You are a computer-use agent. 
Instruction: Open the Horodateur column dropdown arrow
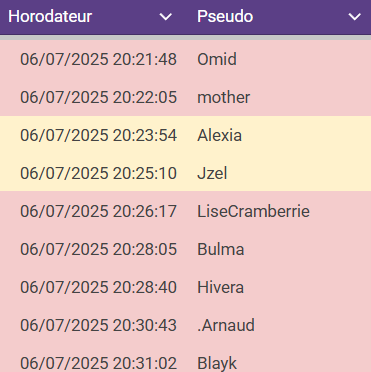[x=166, y=17]
